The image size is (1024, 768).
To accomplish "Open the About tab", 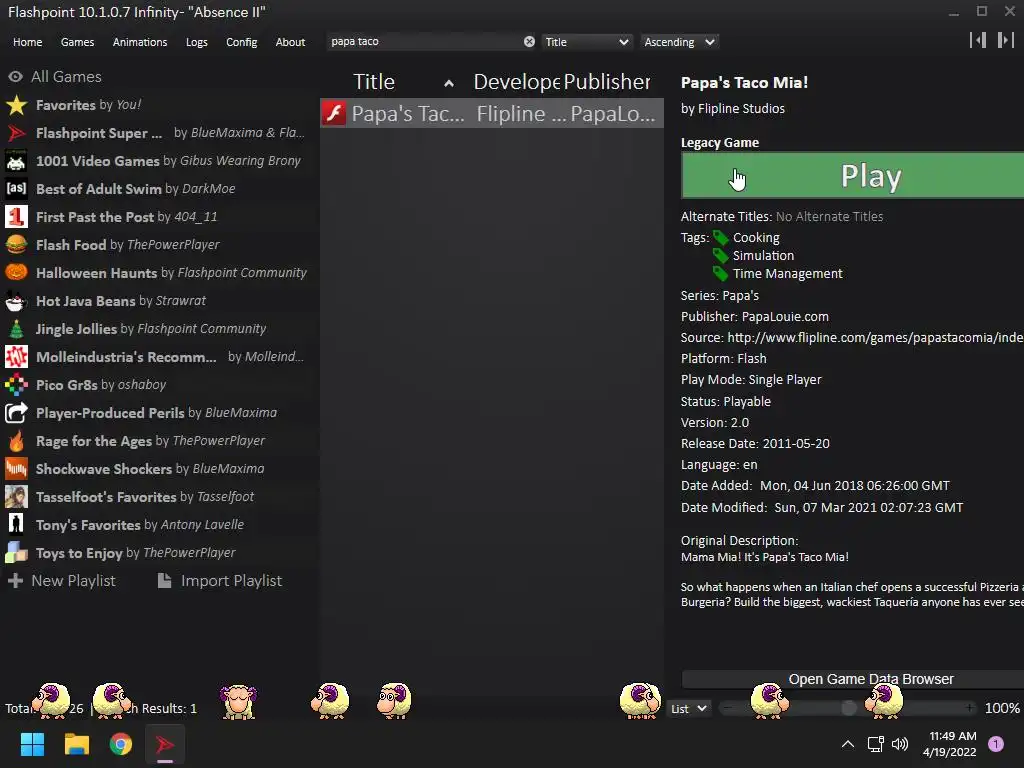I will pyautogui.click(x=290, y=42).
